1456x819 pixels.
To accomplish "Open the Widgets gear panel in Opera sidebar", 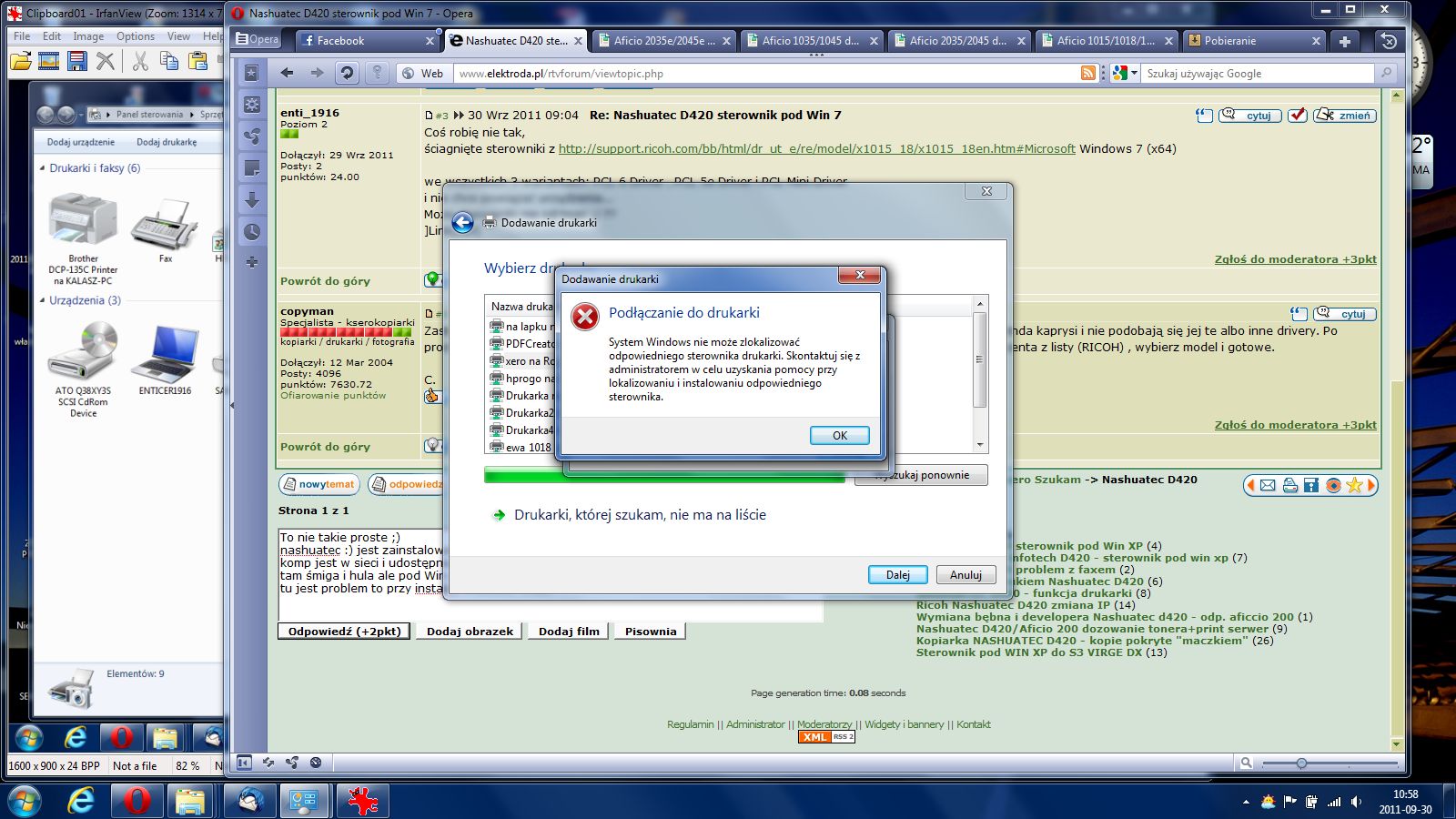I will click(x=252, y=105).
